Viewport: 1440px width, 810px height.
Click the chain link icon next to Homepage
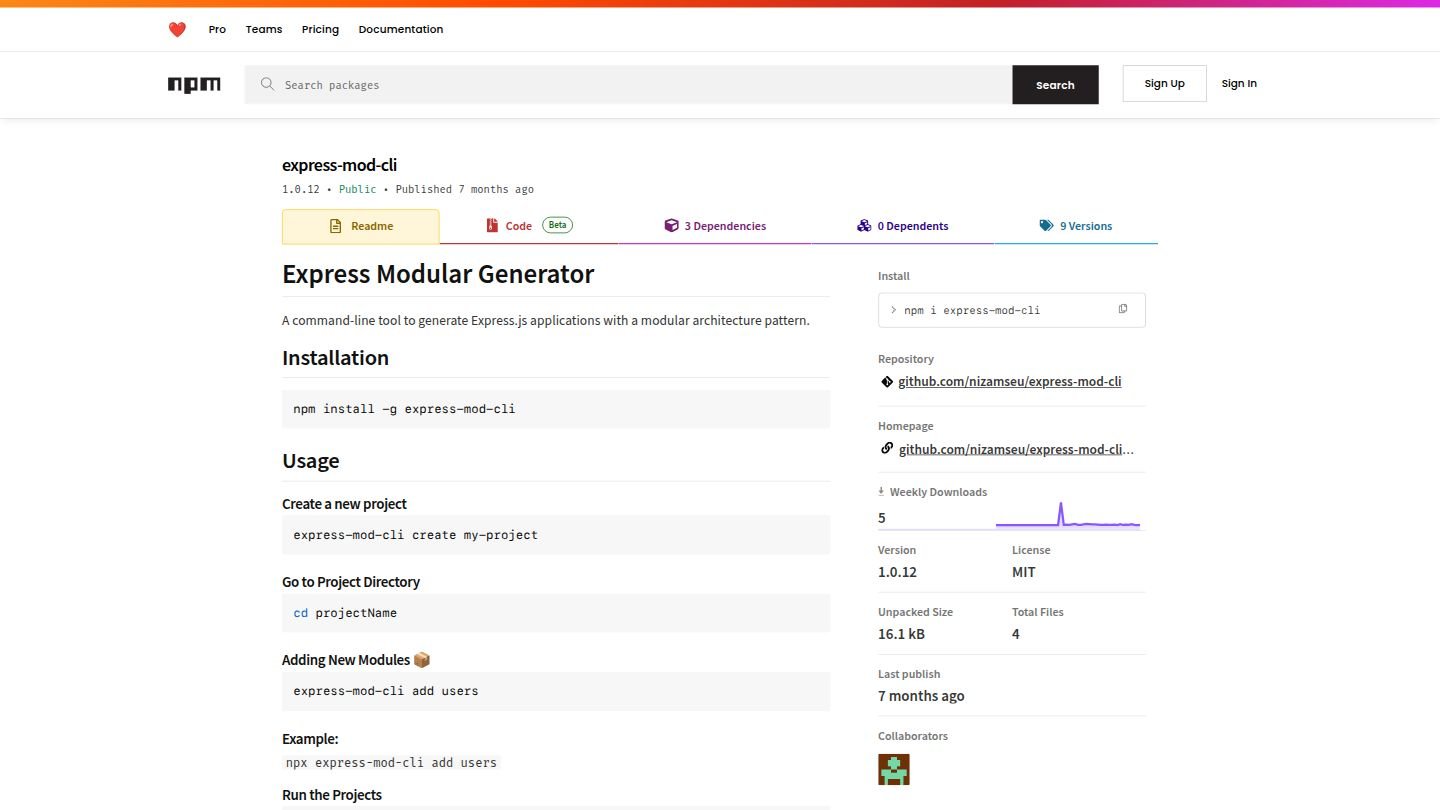click(886, 448)
